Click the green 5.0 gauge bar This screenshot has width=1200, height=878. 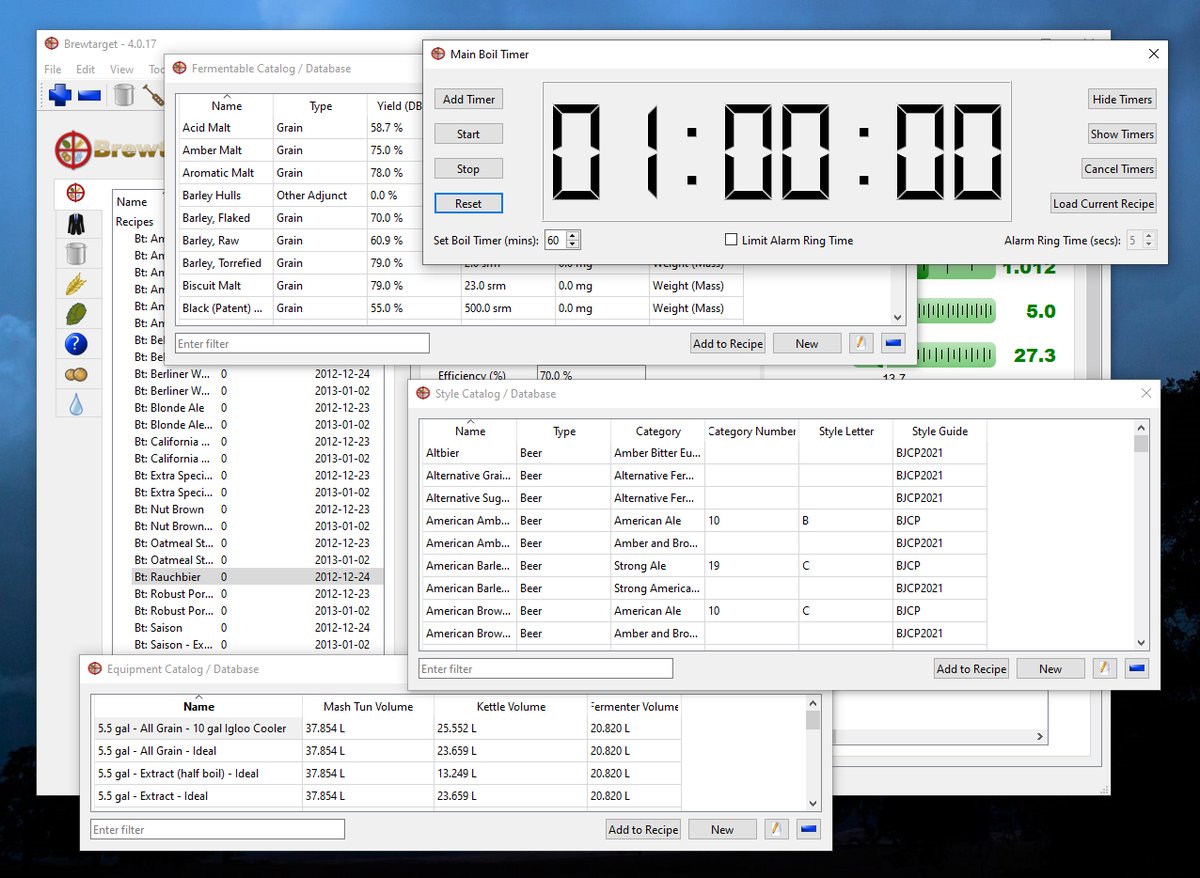(956, 311)
